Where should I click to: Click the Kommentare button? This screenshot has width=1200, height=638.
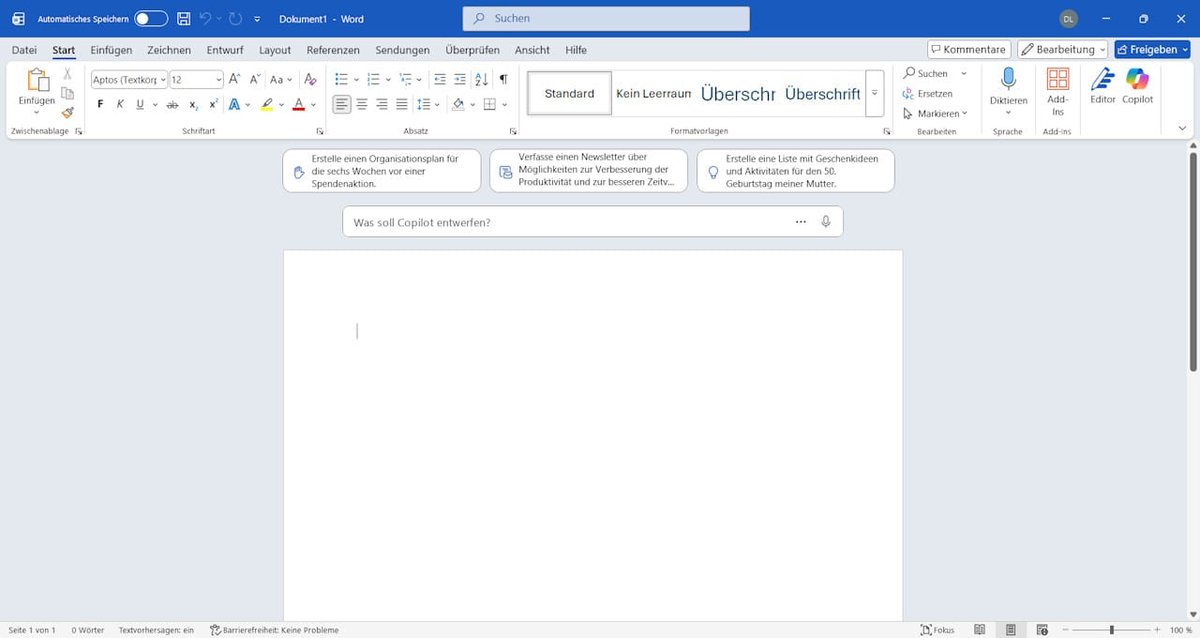point(968,49)
